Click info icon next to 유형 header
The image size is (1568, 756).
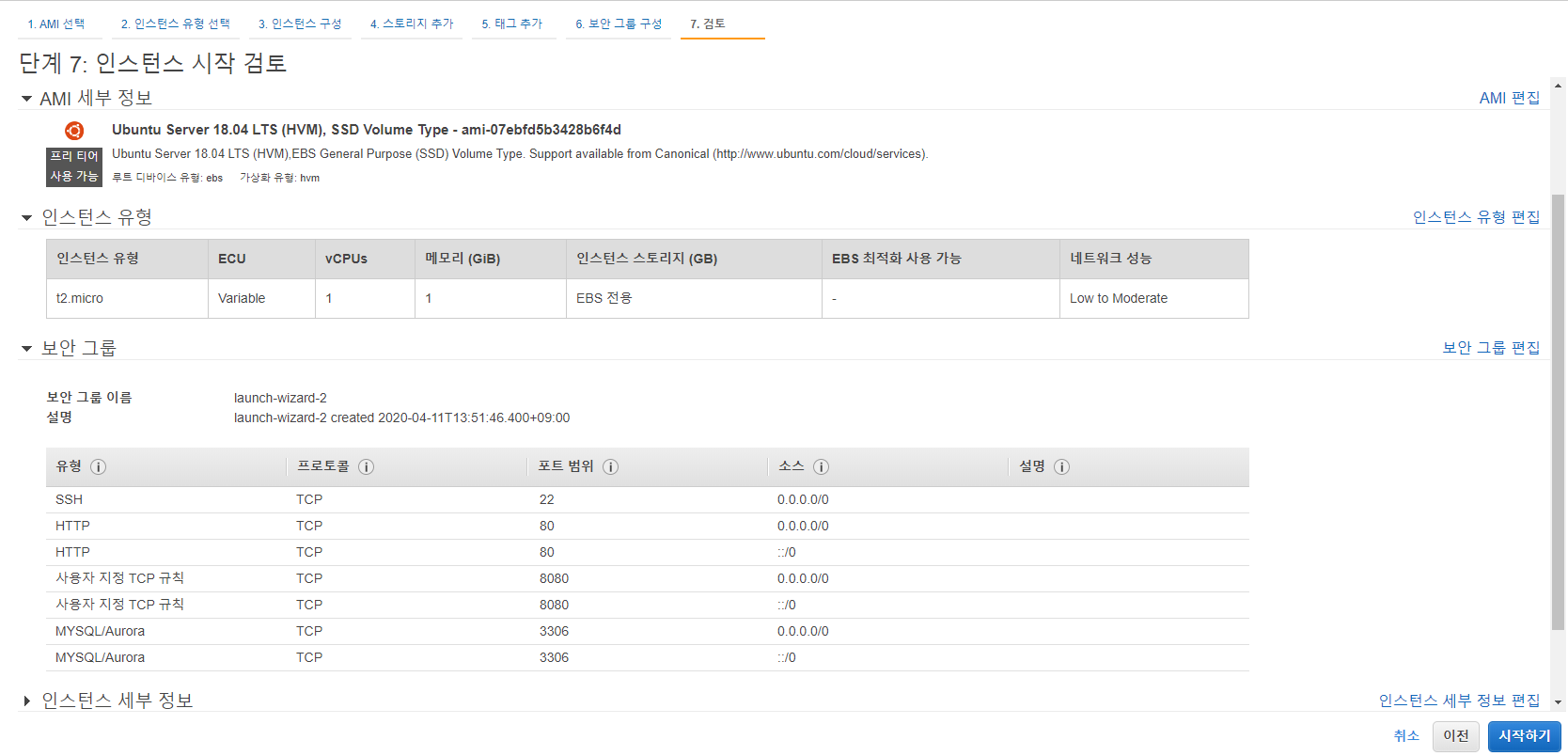pos(98,467)
